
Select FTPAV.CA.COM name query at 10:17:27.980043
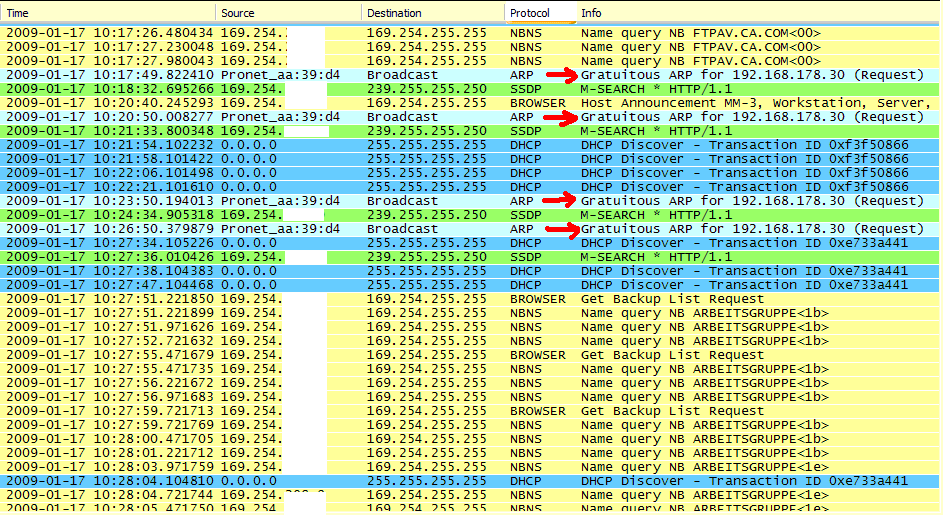[x=470, y=61]
